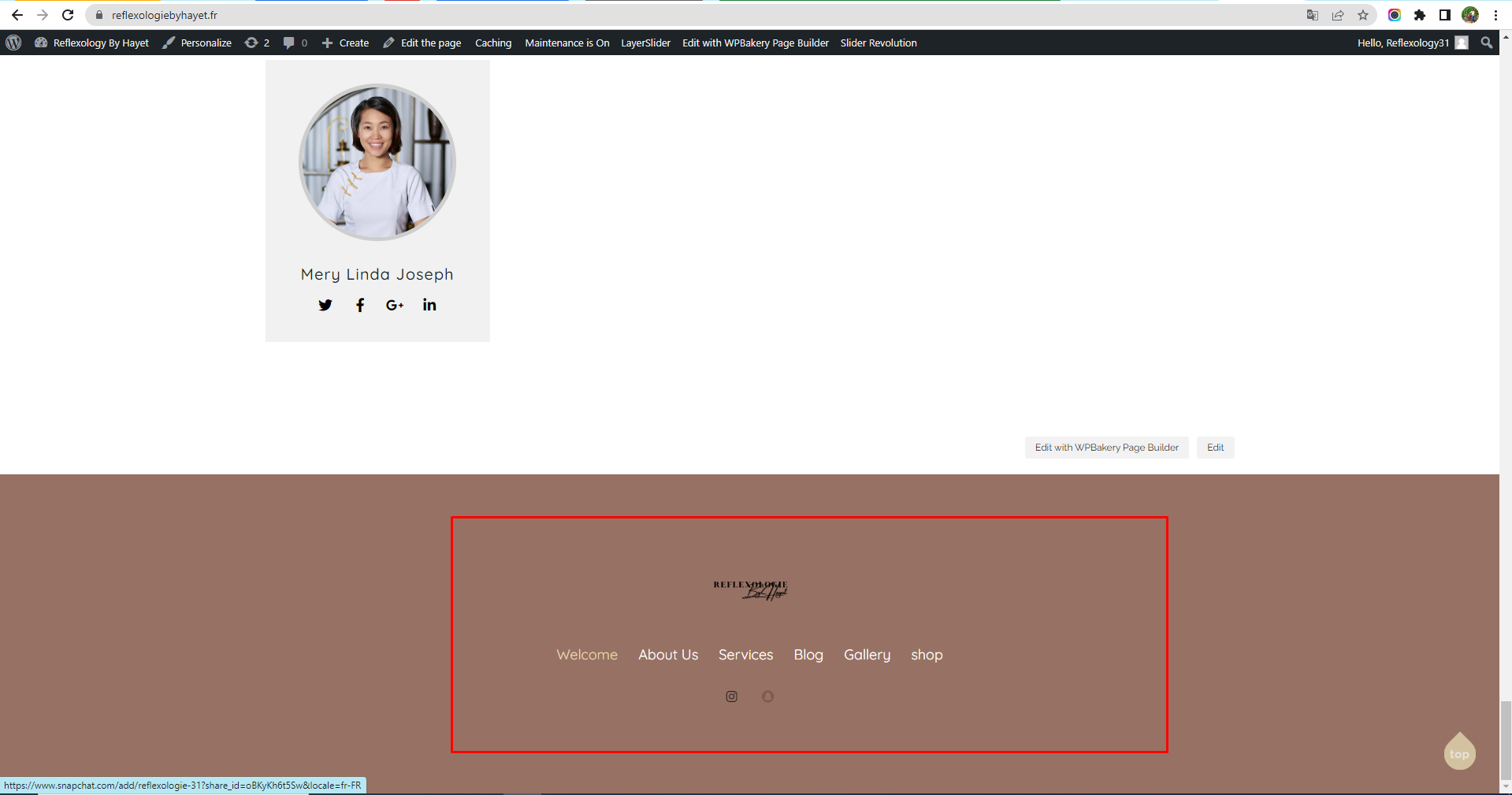Click Edit the page
The height and width of the screenshot is (795, 1512).
(422, 43)
